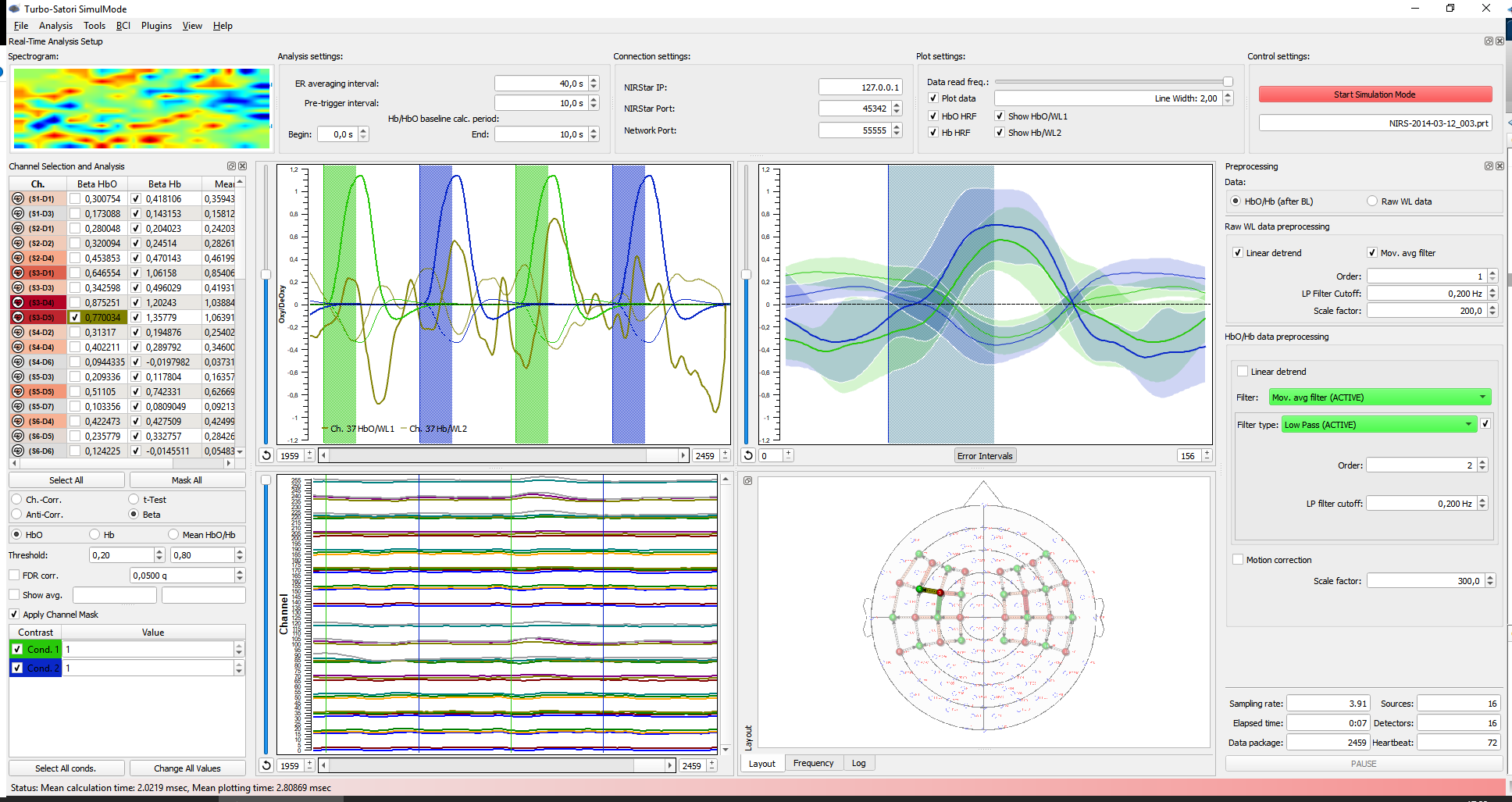The image size is (1512, 802).
Task: Switch to the Frequency tab
Action: 813,764
